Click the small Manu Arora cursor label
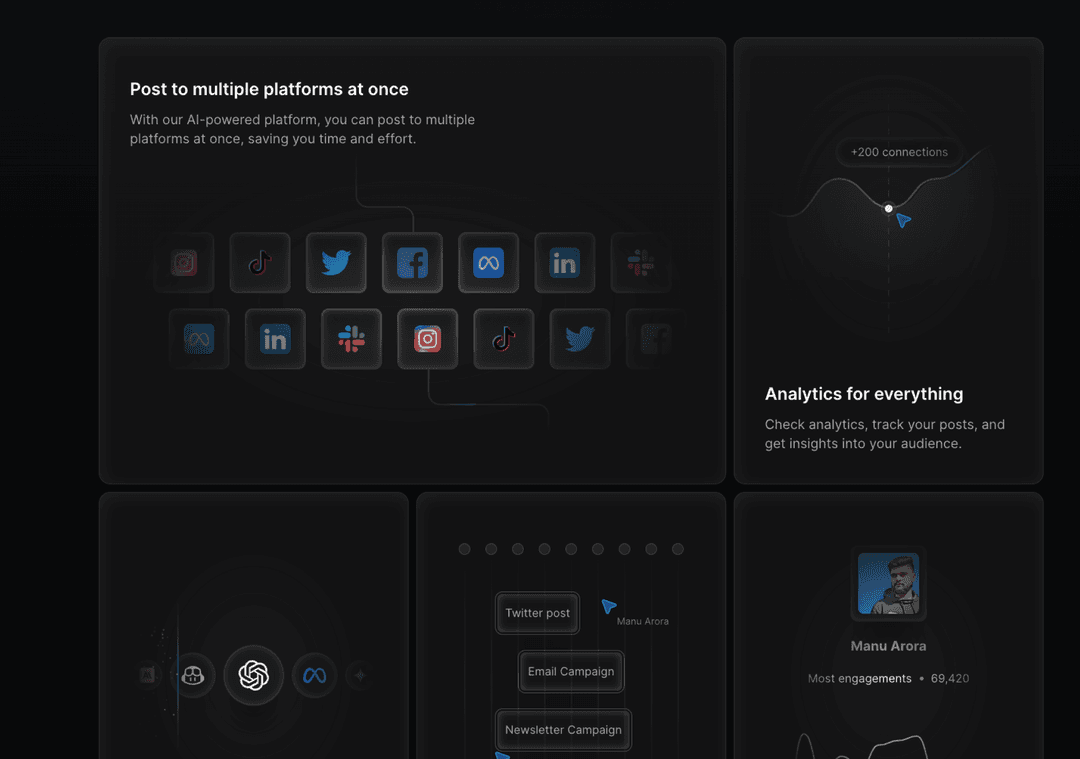 643,621
